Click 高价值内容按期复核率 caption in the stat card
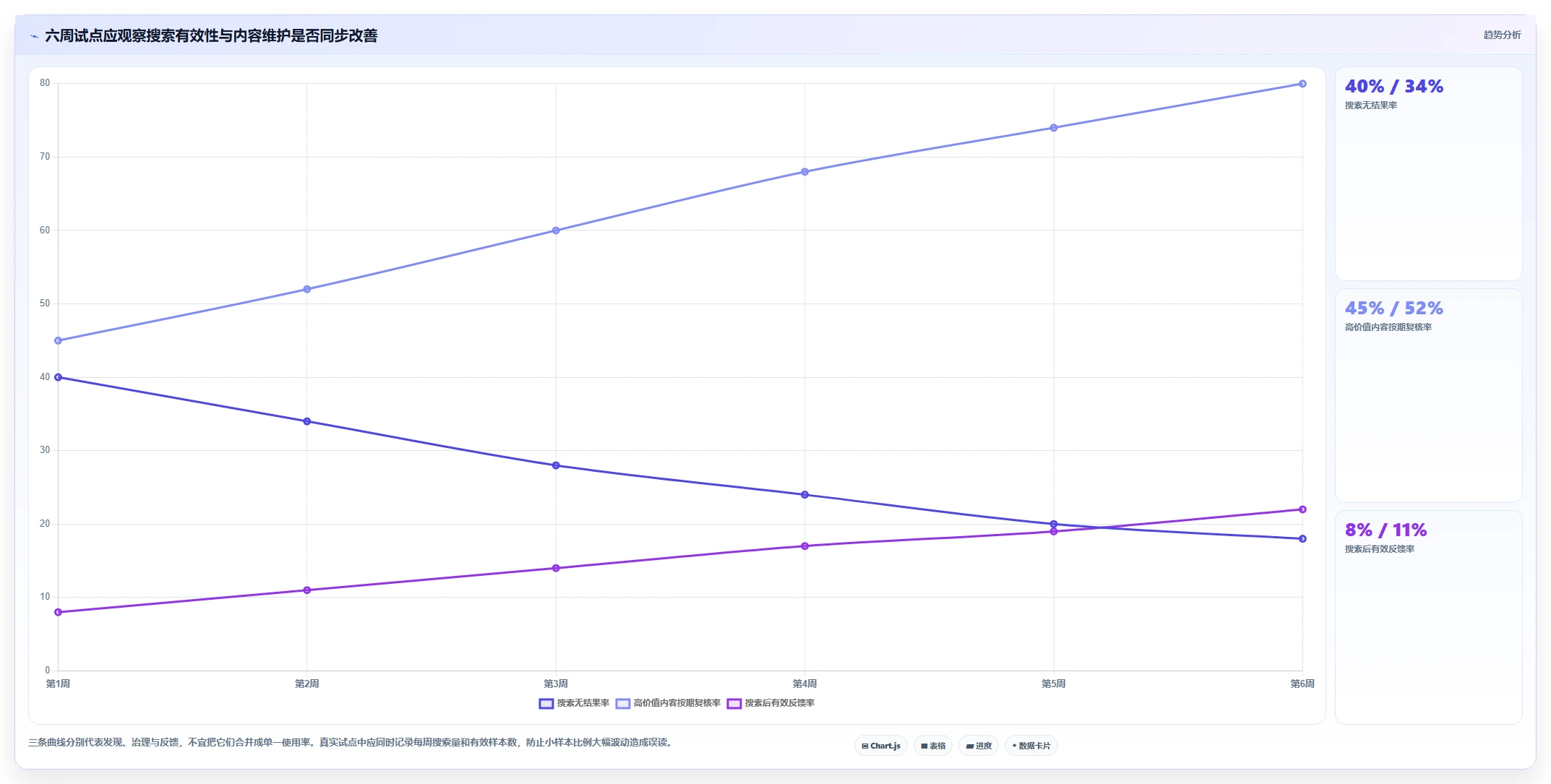The height and width of the screenshot is (784, 1551). click(x=1388, y=327)
